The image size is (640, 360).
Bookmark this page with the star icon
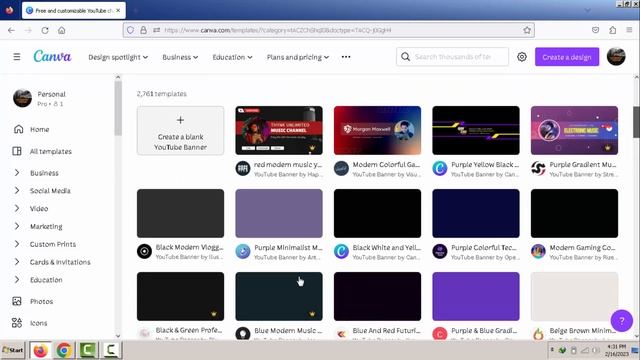527,30
